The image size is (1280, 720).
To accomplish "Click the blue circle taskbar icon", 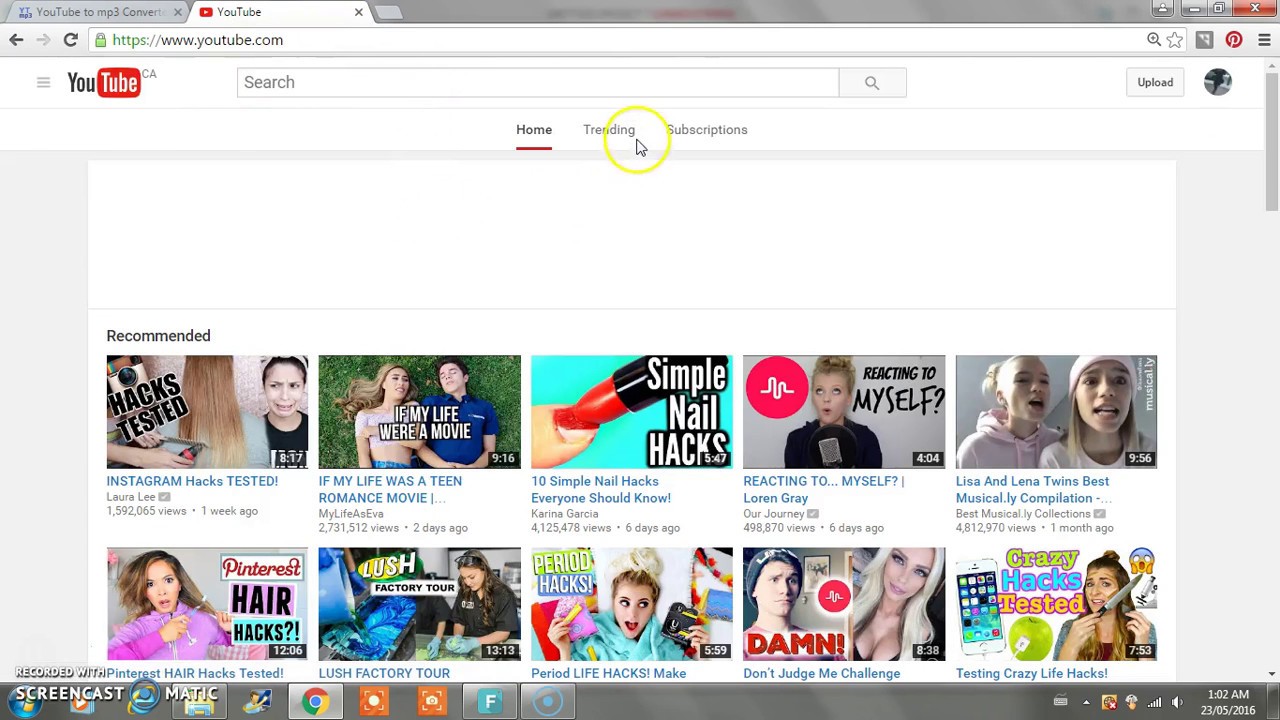I will (x=548, y=701).
